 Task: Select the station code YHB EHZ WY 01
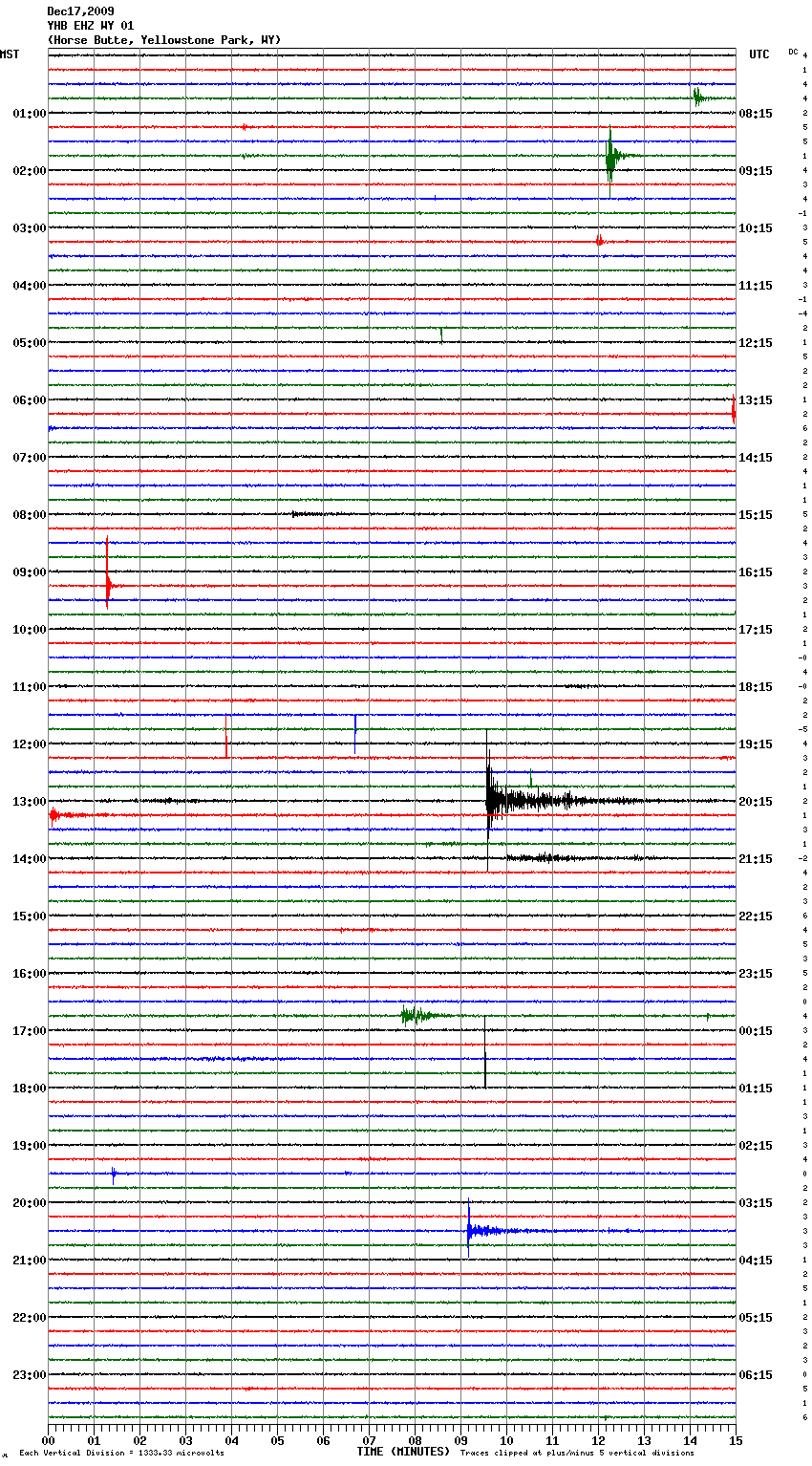point(91,26)
